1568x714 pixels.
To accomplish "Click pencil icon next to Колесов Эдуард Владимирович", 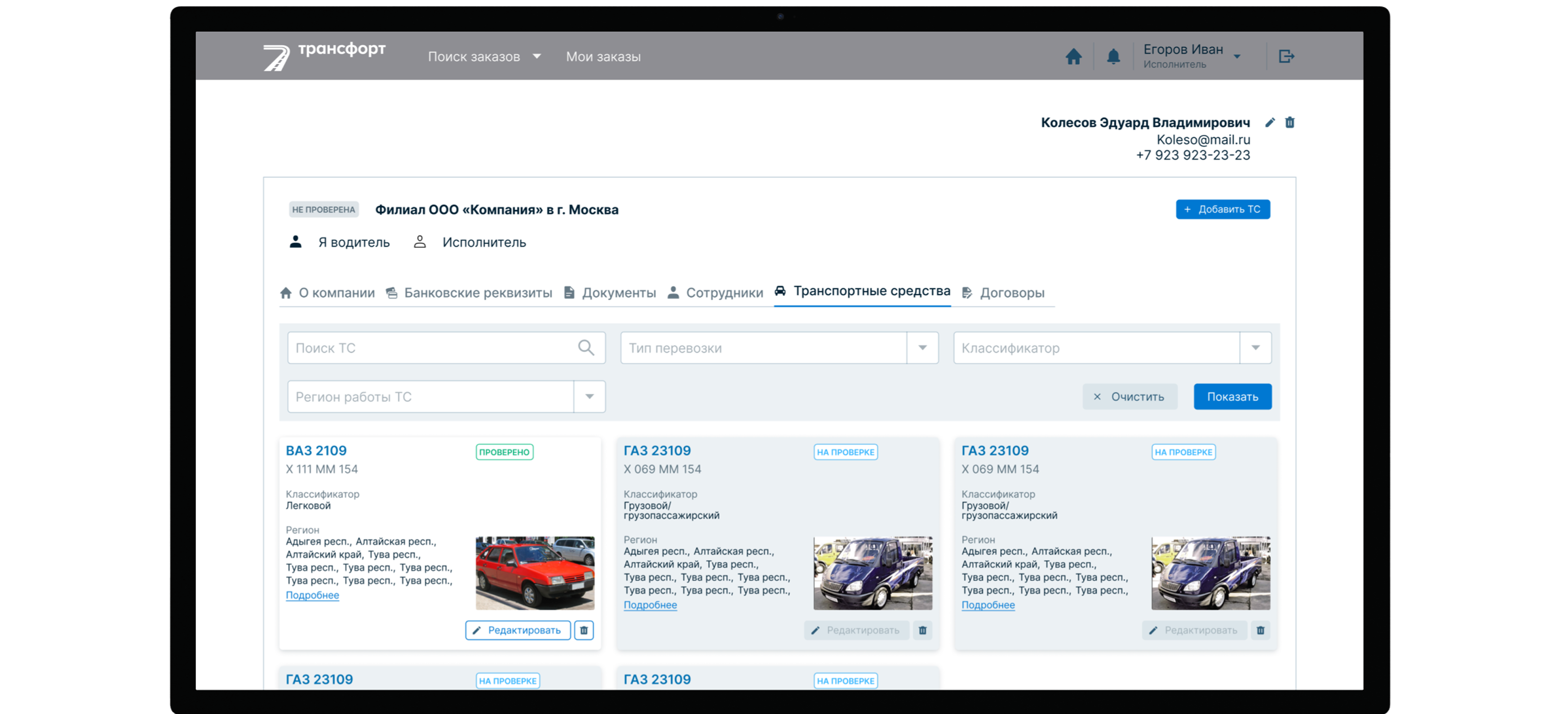I will 1270,122.
